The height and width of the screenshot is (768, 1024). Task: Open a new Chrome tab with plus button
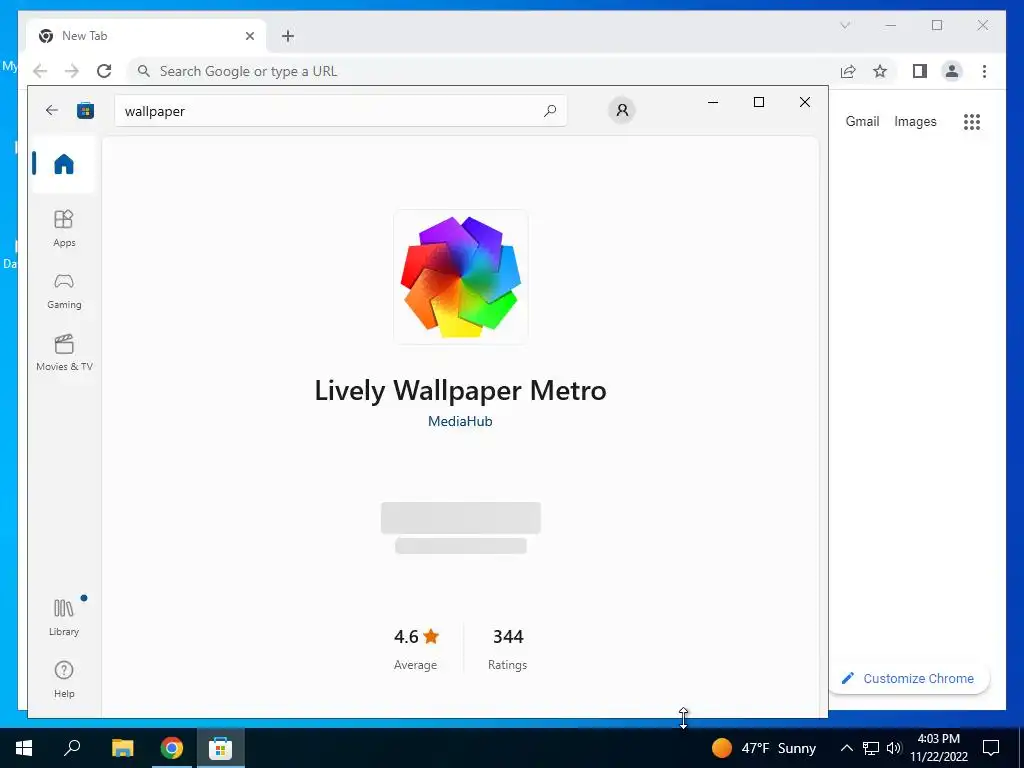click(288, 36)
